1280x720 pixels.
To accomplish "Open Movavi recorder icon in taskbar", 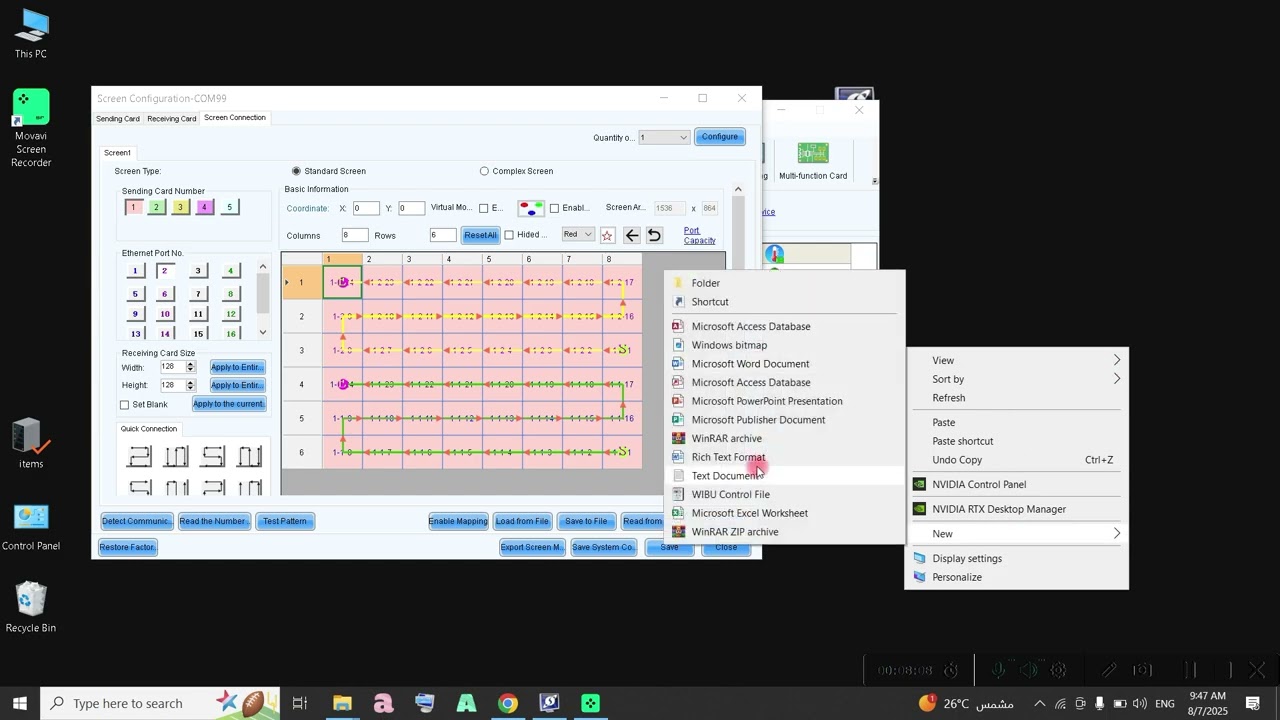I will coord(591,703).
